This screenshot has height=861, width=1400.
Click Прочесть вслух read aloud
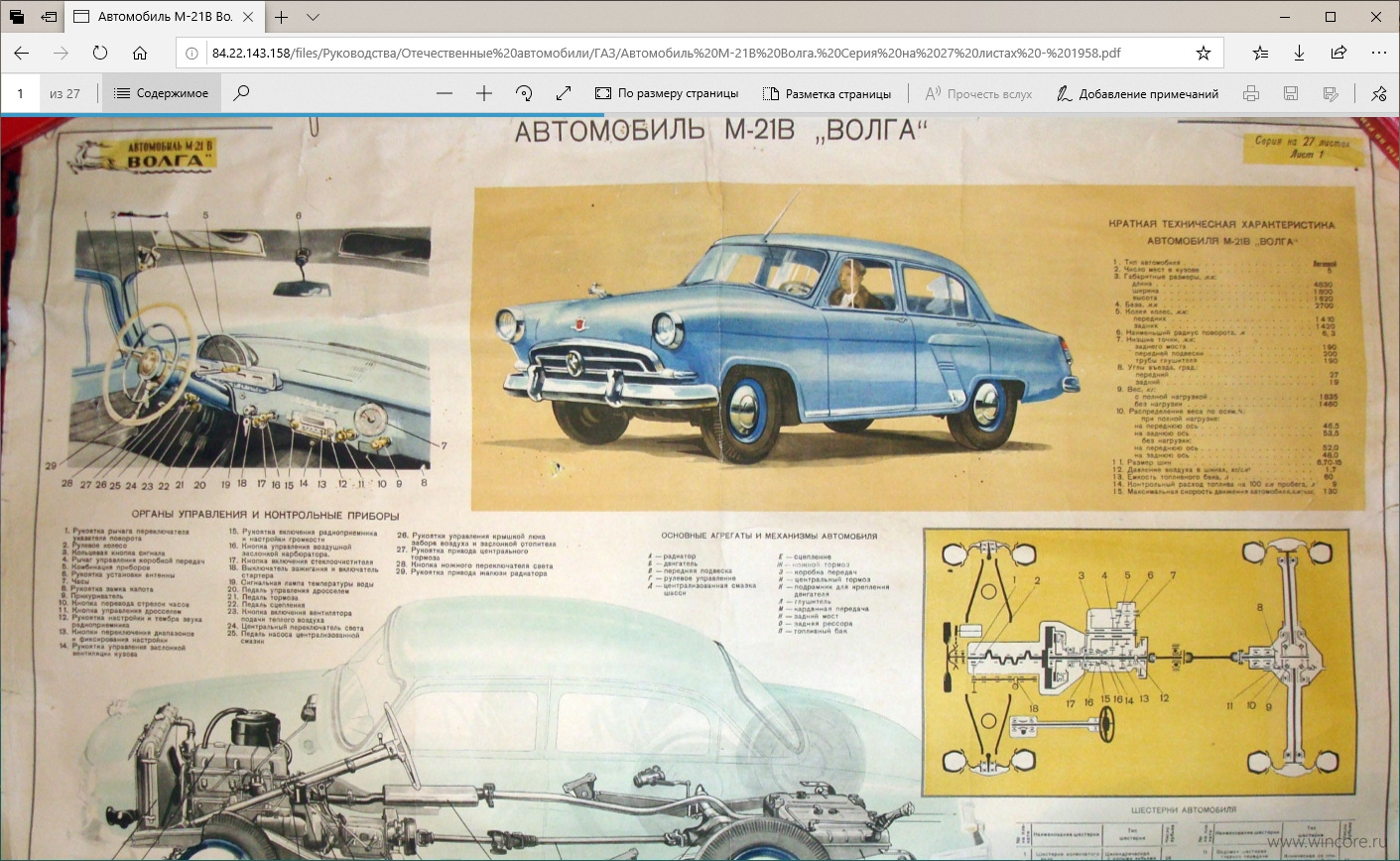pyautogui.click(x=978, y=93)
